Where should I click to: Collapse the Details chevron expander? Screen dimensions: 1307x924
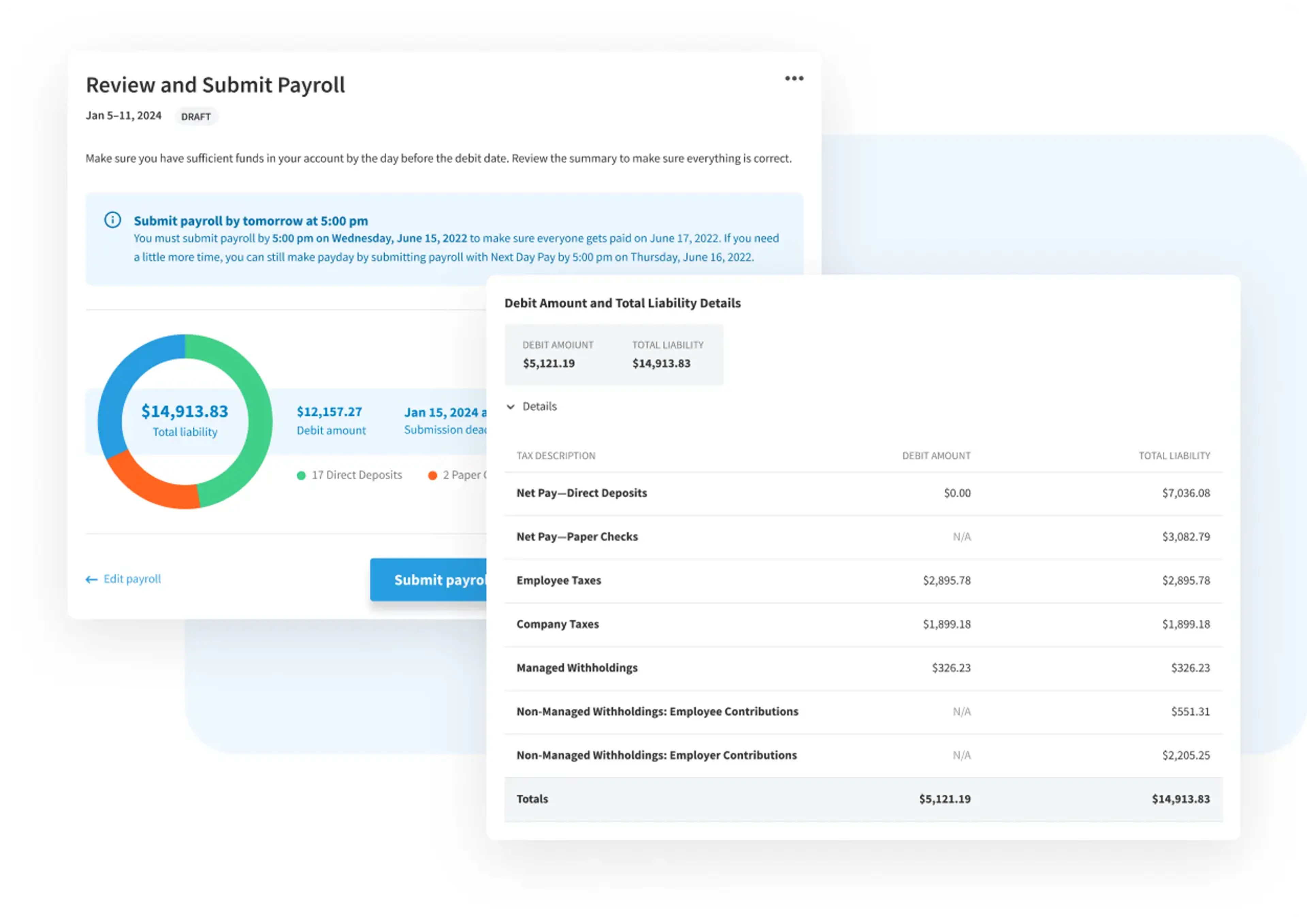511,407
